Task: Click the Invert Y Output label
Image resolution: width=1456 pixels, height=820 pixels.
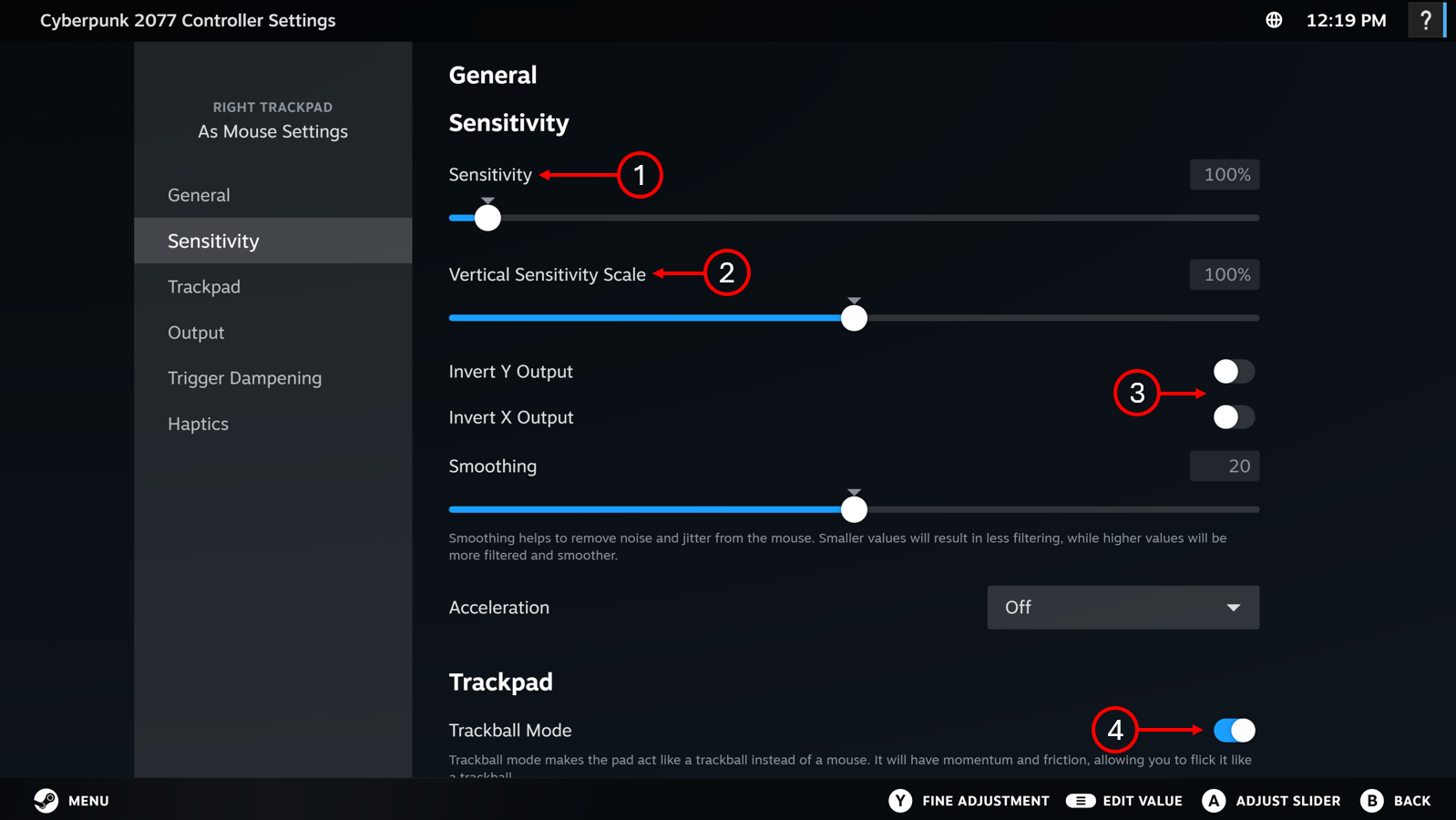Action: [x=511, y=372]
